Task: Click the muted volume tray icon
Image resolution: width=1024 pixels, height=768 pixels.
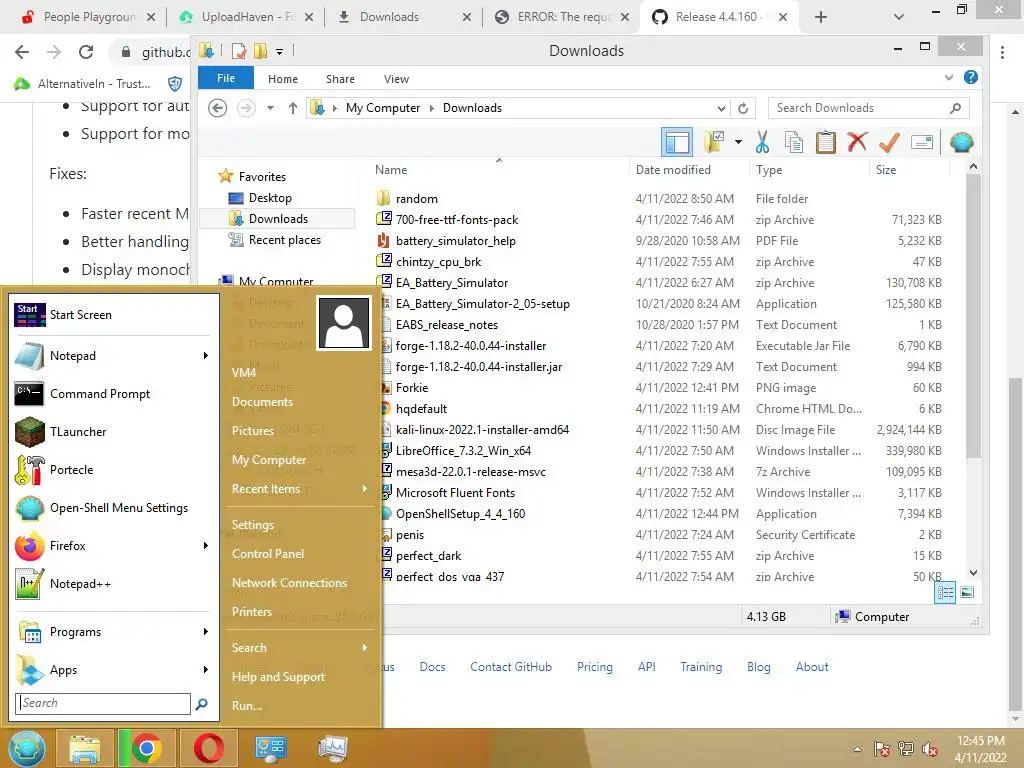Action: [929, 749]
